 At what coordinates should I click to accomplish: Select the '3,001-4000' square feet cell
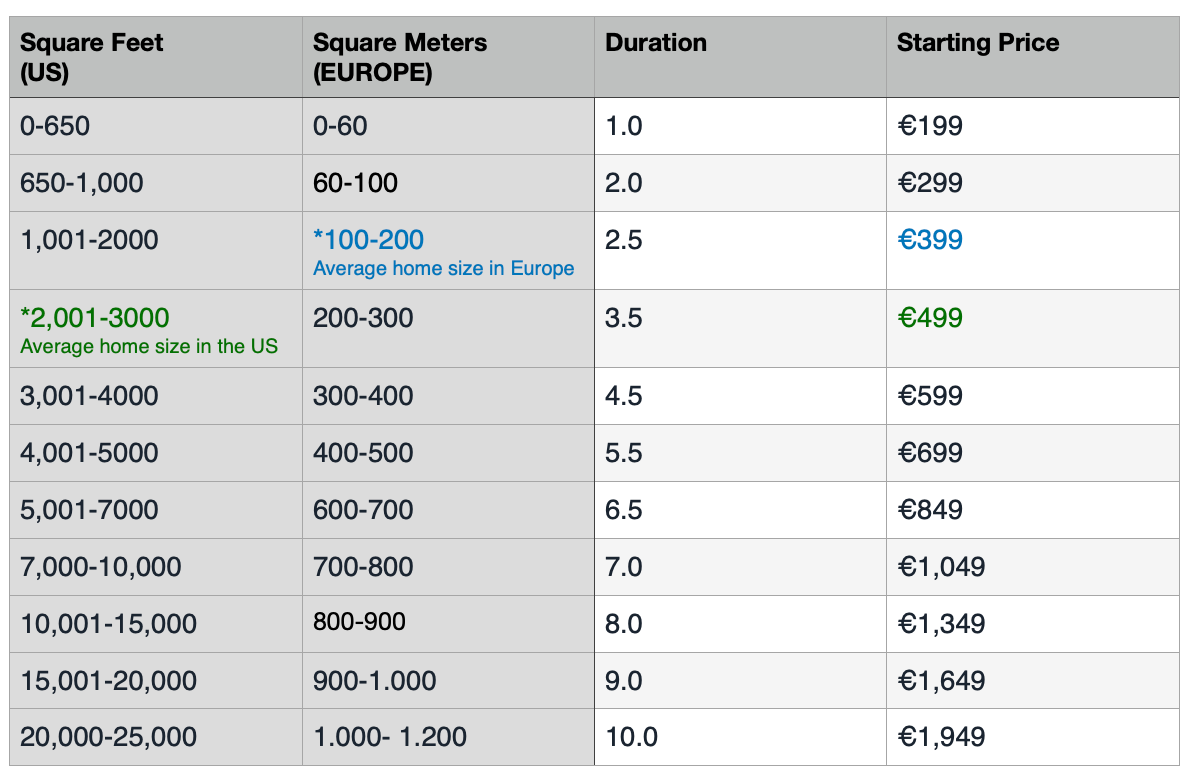pyautogui.click(x=156, y=396)
